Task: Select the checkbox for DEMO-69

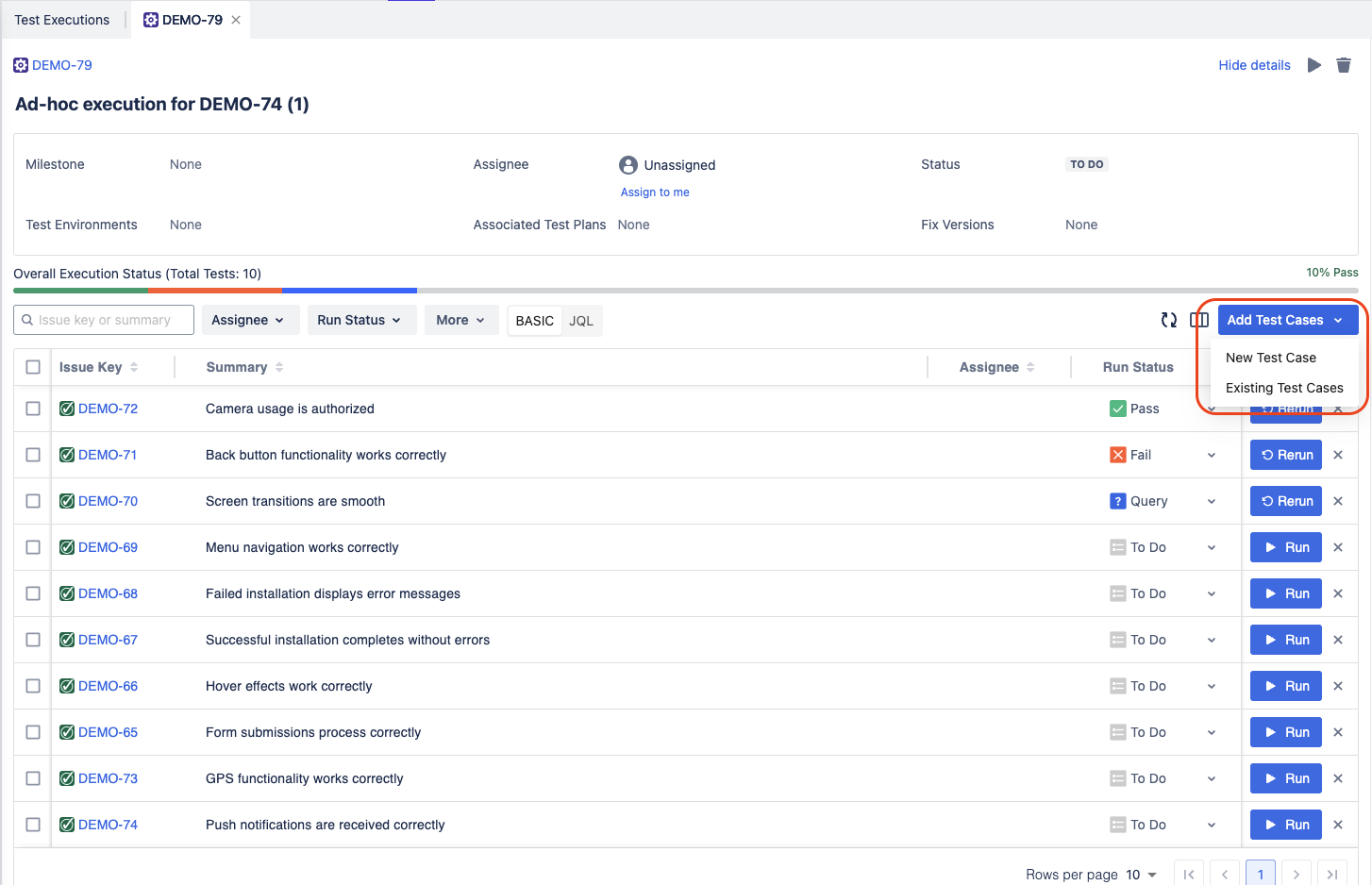Action: tap(33, 547)
